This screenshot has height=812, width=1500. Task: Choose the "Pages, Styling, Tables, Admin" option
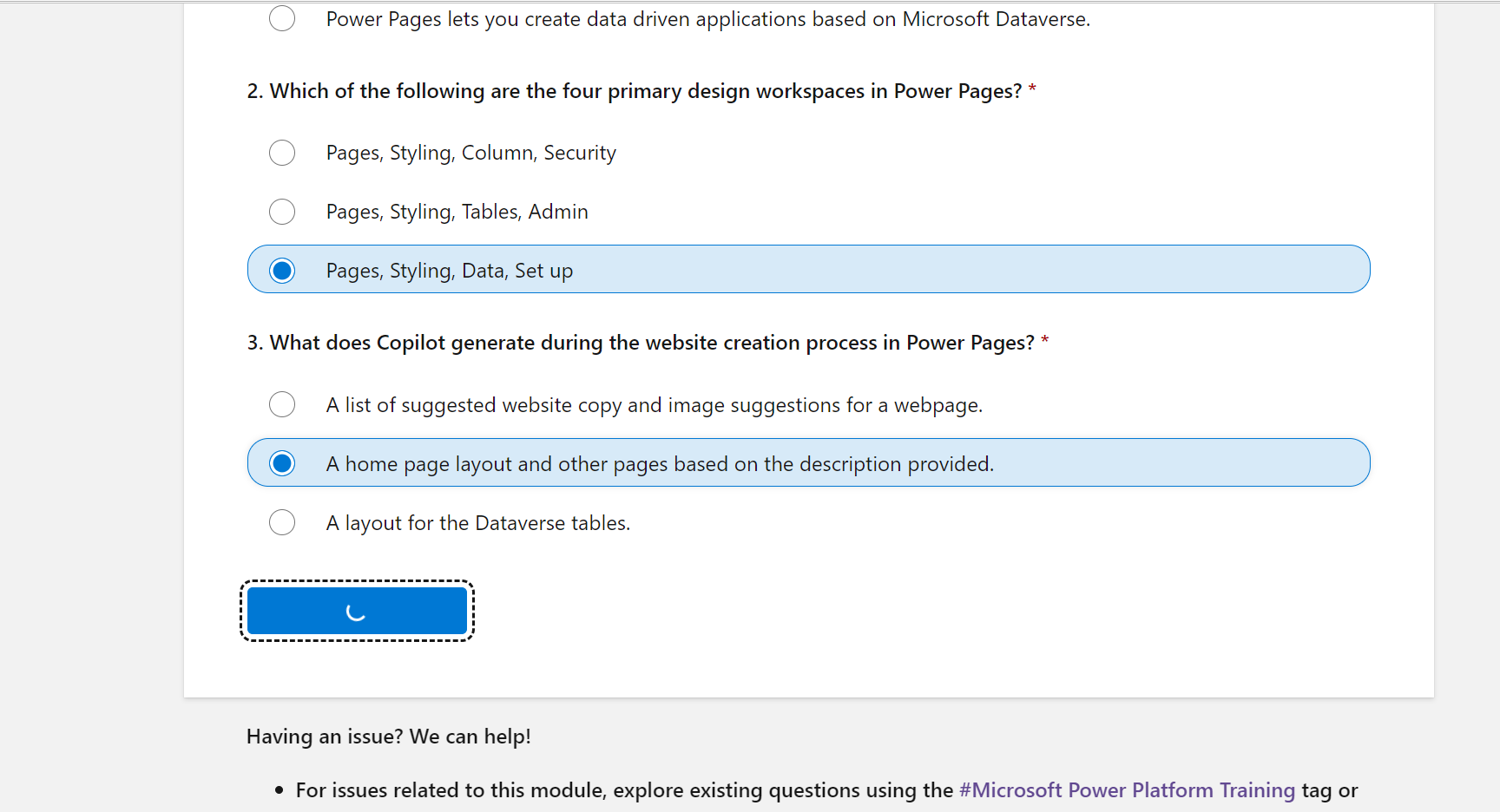(282, 212)
